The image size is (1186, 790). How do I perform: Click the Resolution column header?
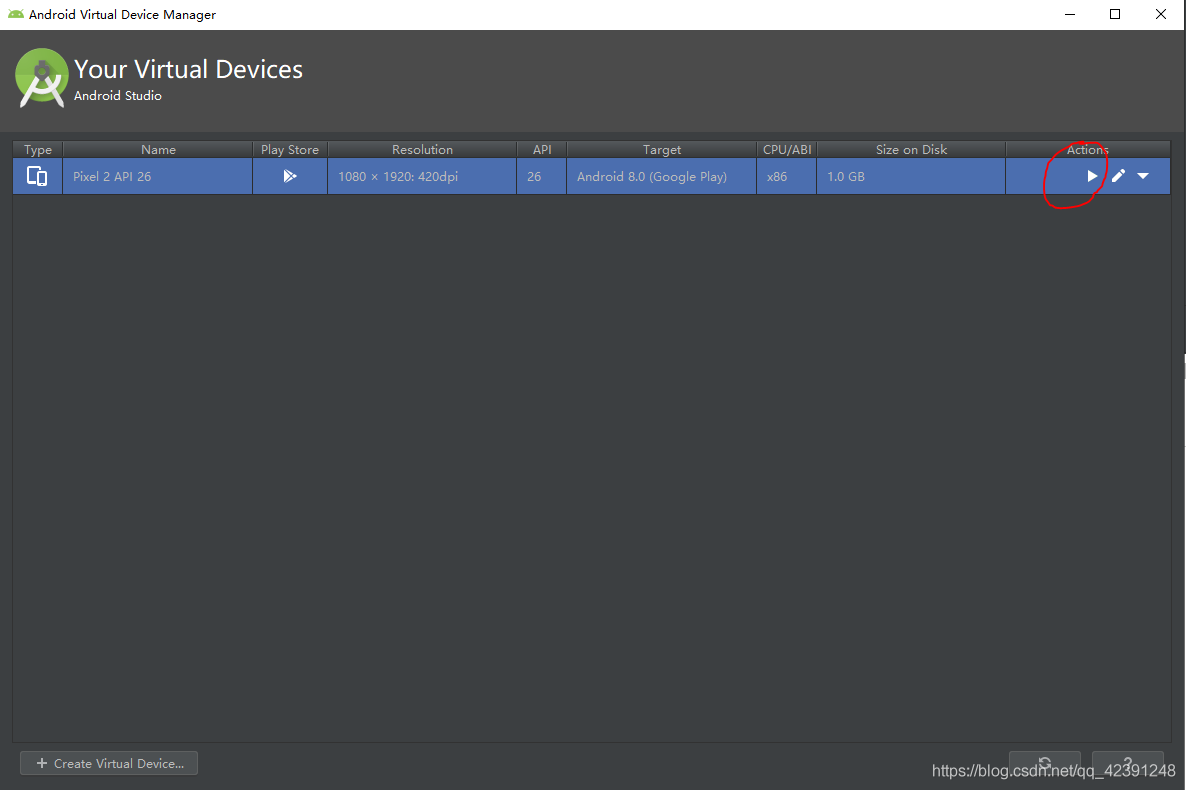point(421,149)
